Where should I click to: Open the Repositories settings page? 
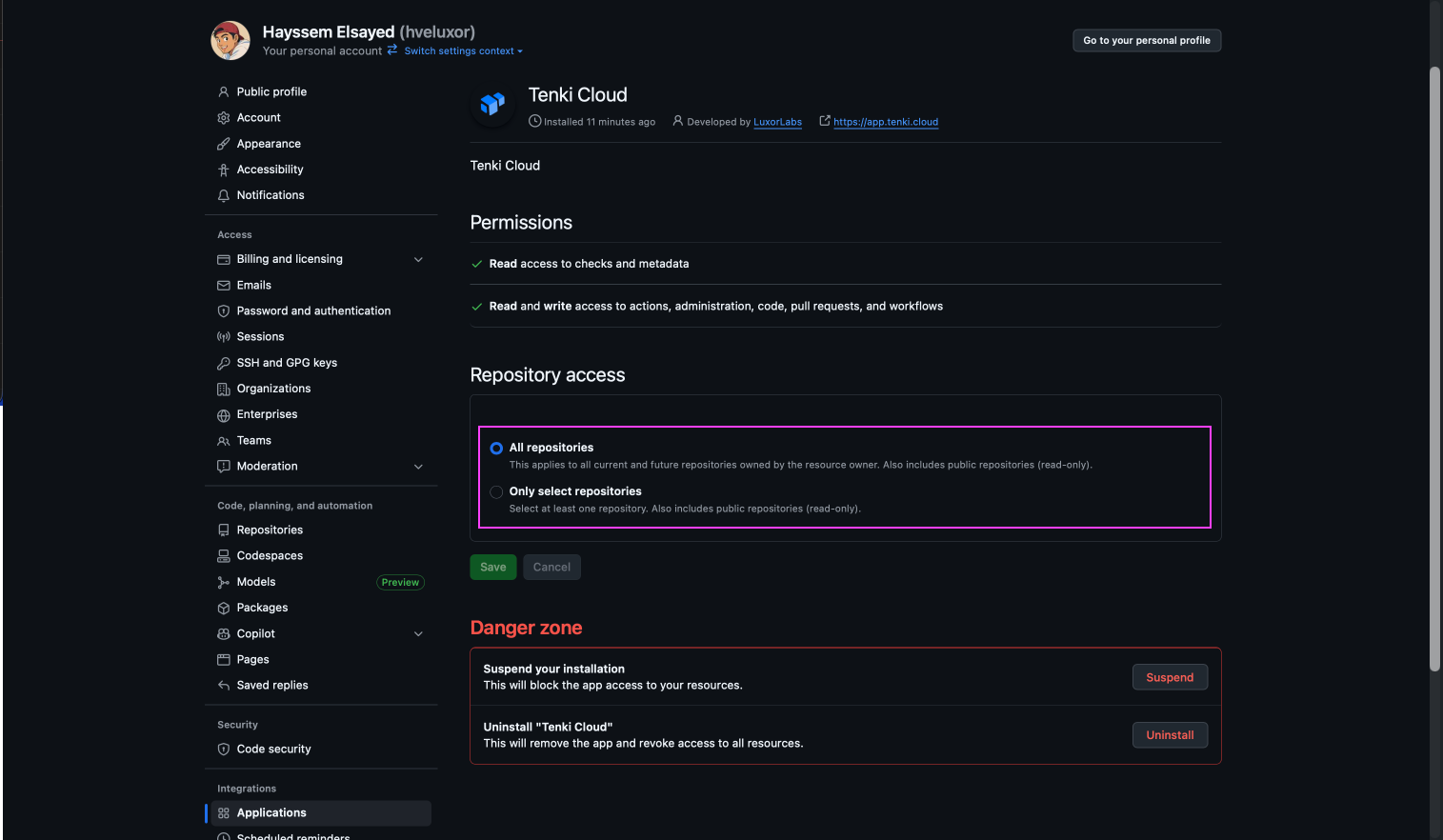point(270,530)
